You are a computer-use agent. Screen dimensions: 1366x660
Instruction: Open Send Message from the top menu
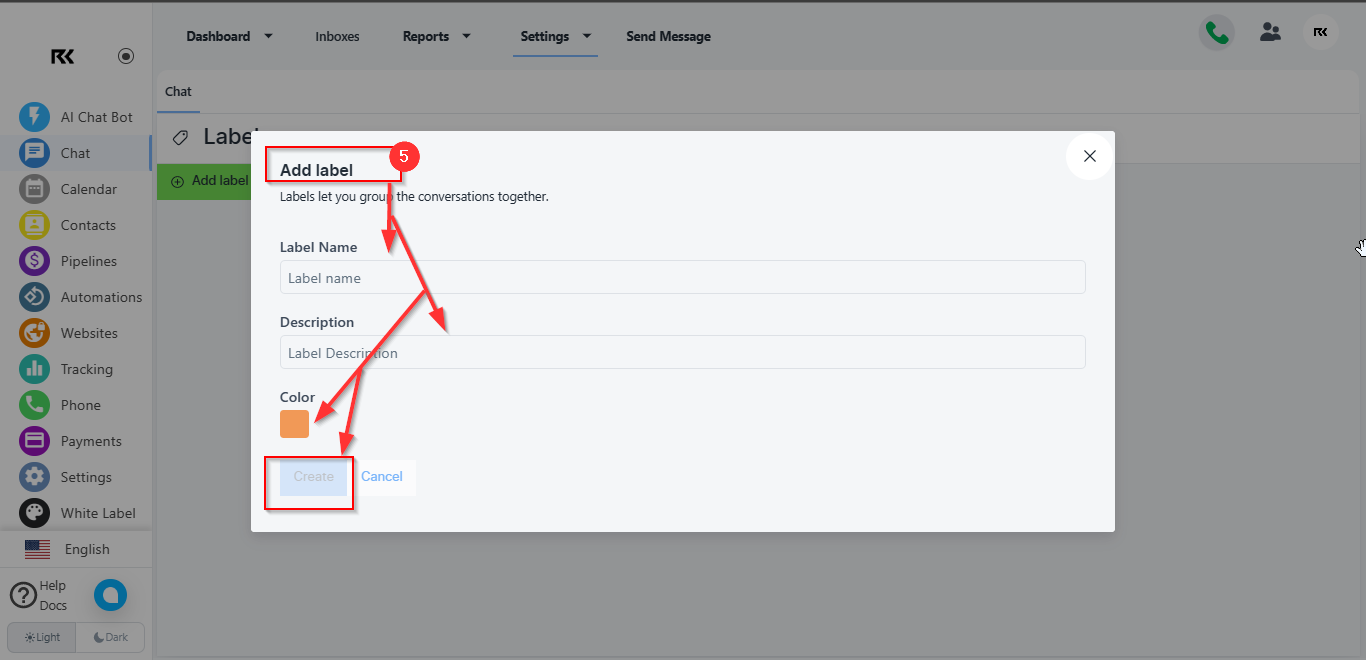coord(668,36)
